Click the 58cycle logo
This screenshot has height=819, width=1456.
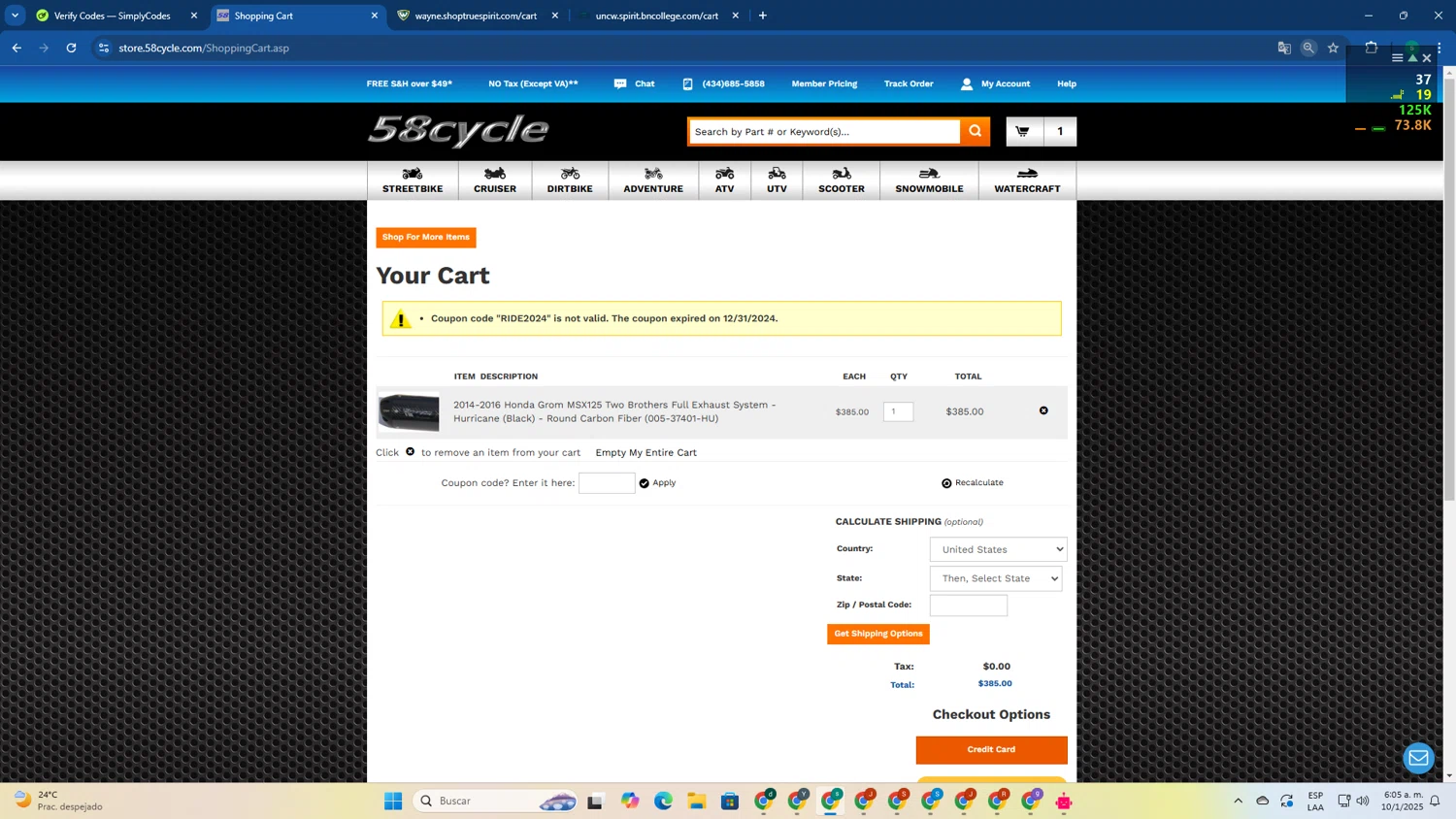coord(458,131)
